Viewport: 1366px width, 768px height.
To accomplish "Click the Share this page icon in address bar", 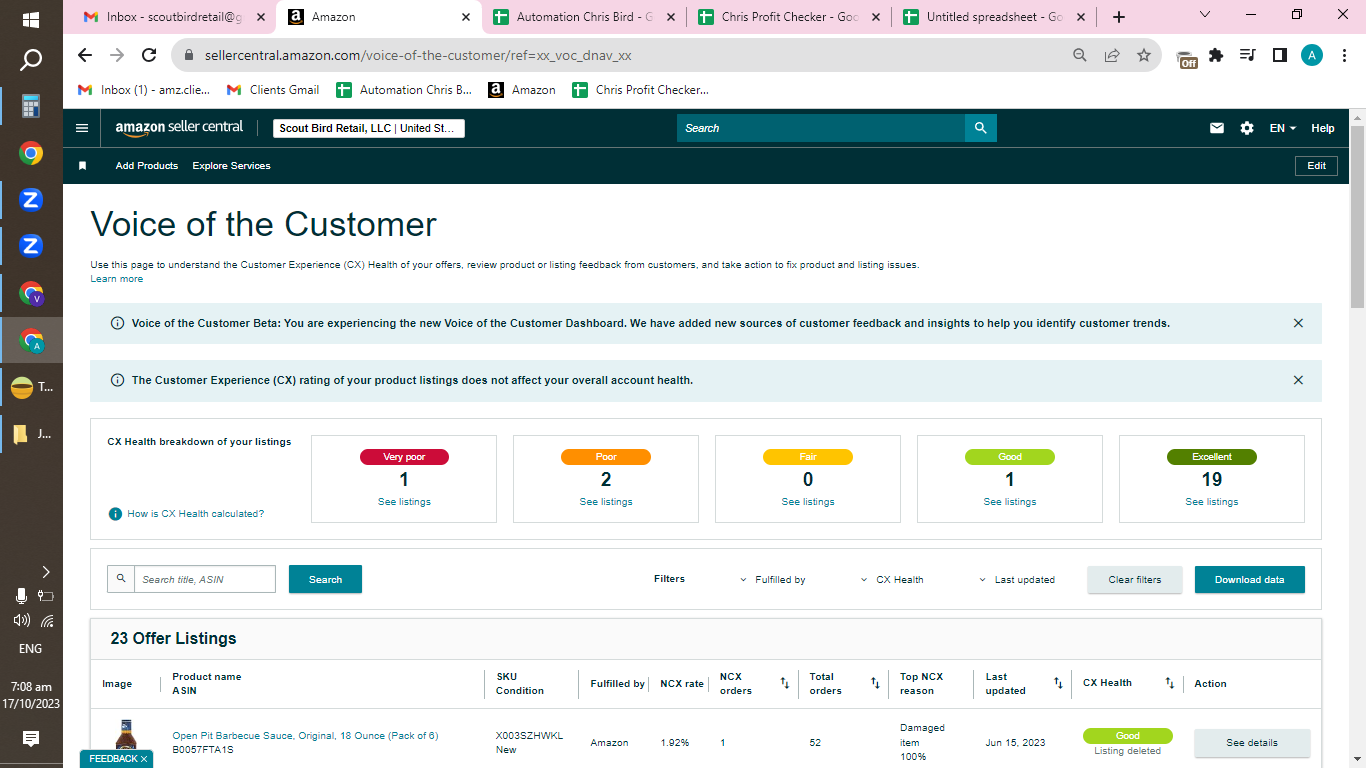I will pos(1112,55).
